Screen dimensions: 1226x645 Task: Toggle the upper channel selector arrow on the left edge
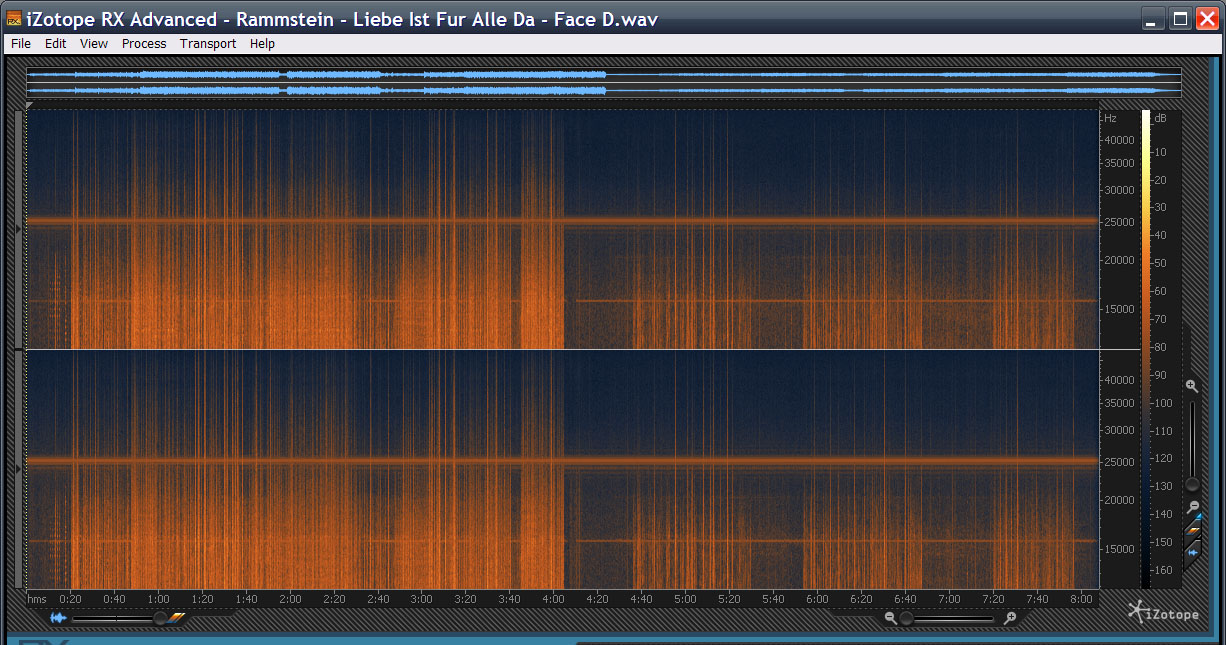18,229
